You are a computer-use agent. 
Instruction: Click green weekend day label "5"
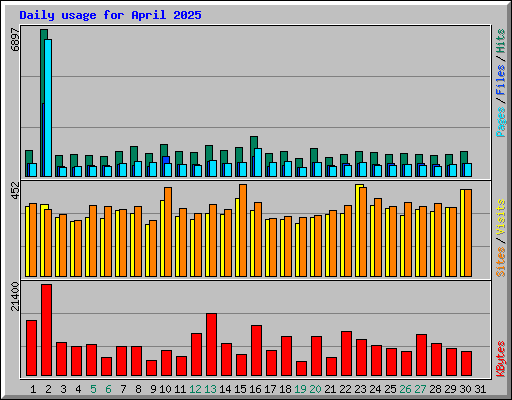tap(93, 389)
